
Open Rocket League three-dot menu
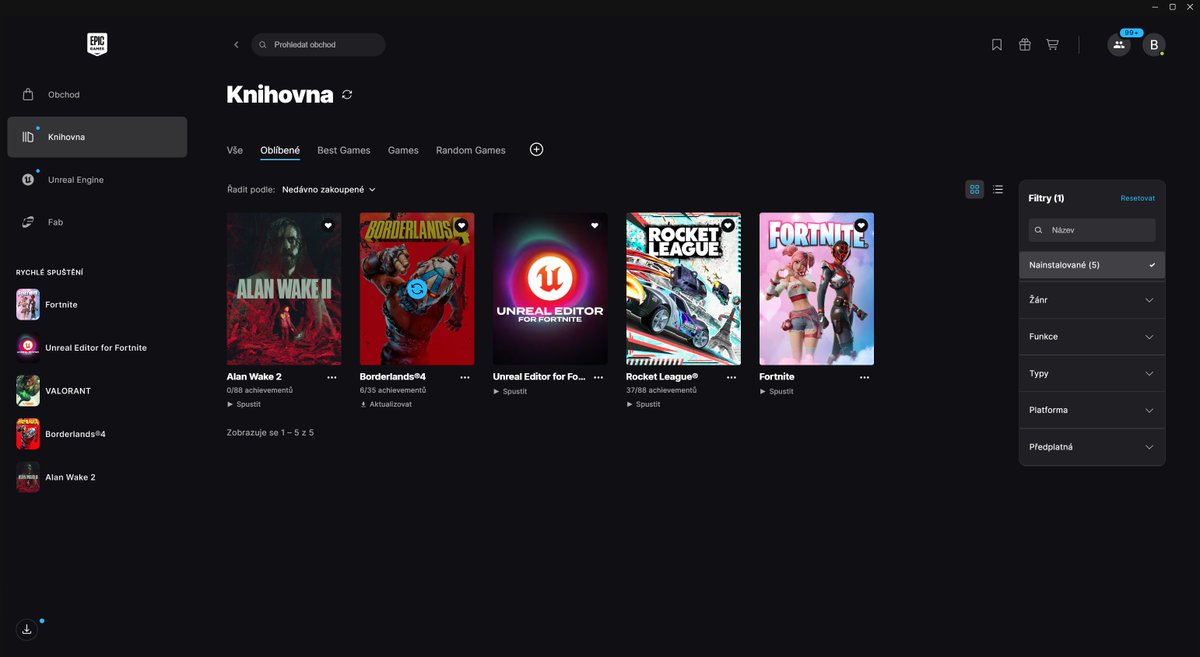(x=731, y=378)
